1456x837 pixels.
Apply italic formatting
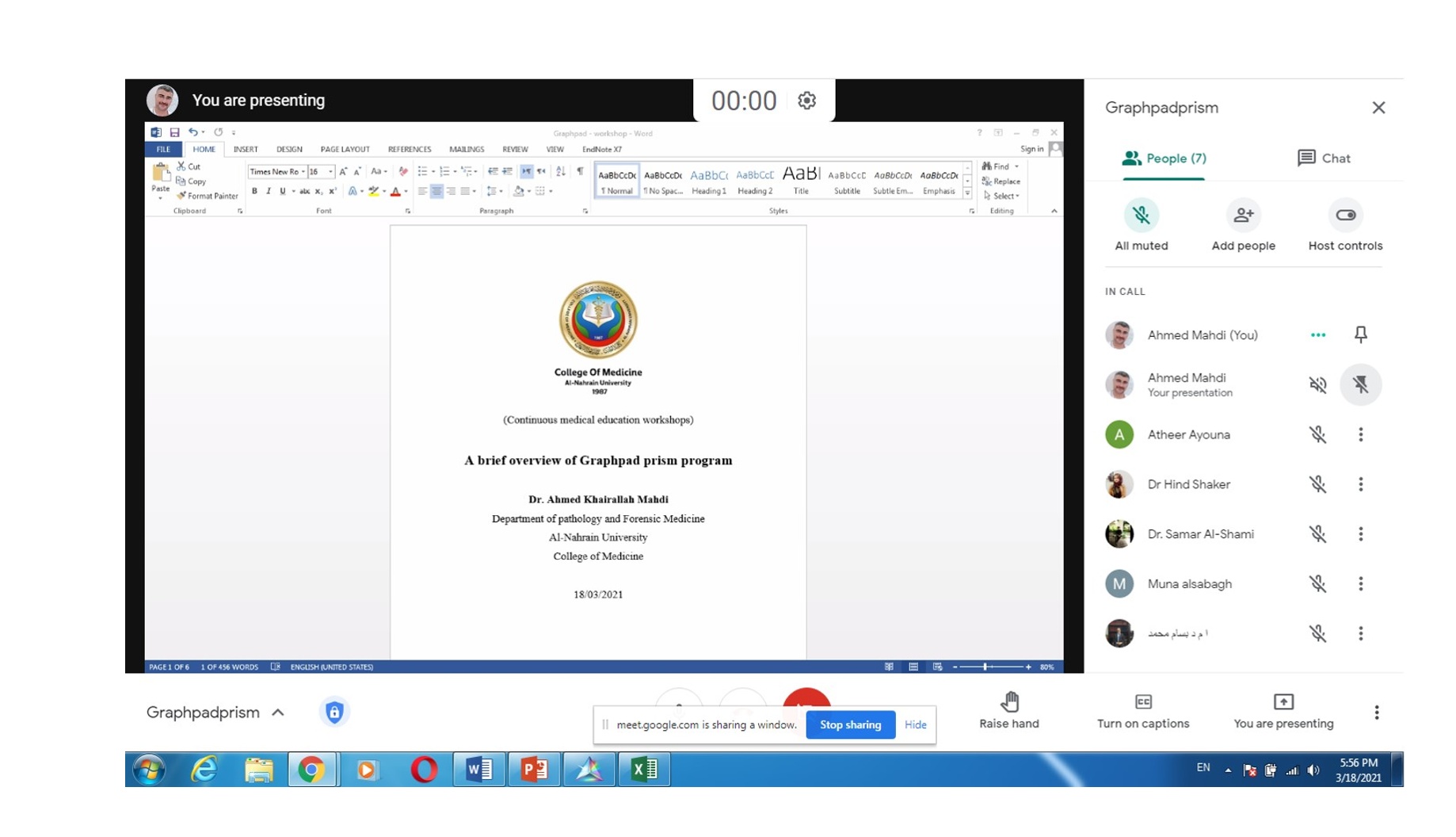click(268, 191)
